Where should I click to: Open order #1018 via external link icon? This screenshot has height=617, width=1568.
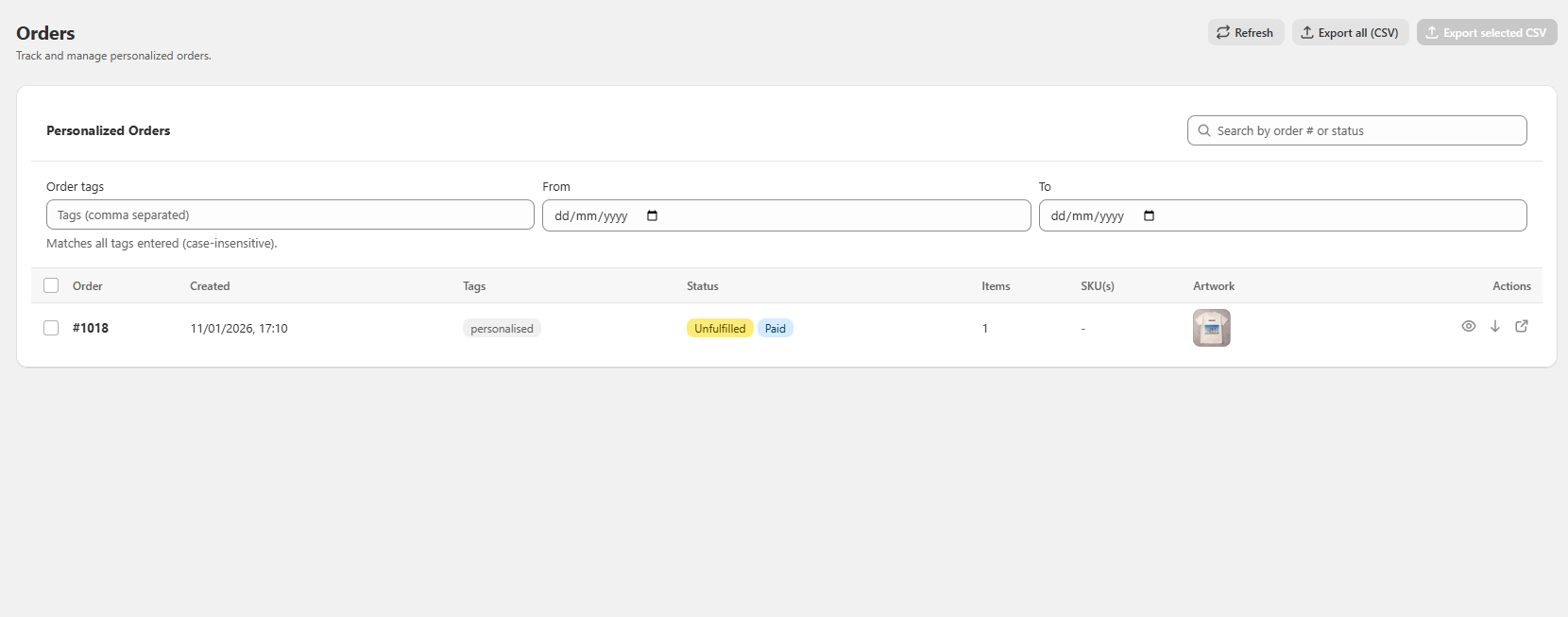click(1522, 326)
